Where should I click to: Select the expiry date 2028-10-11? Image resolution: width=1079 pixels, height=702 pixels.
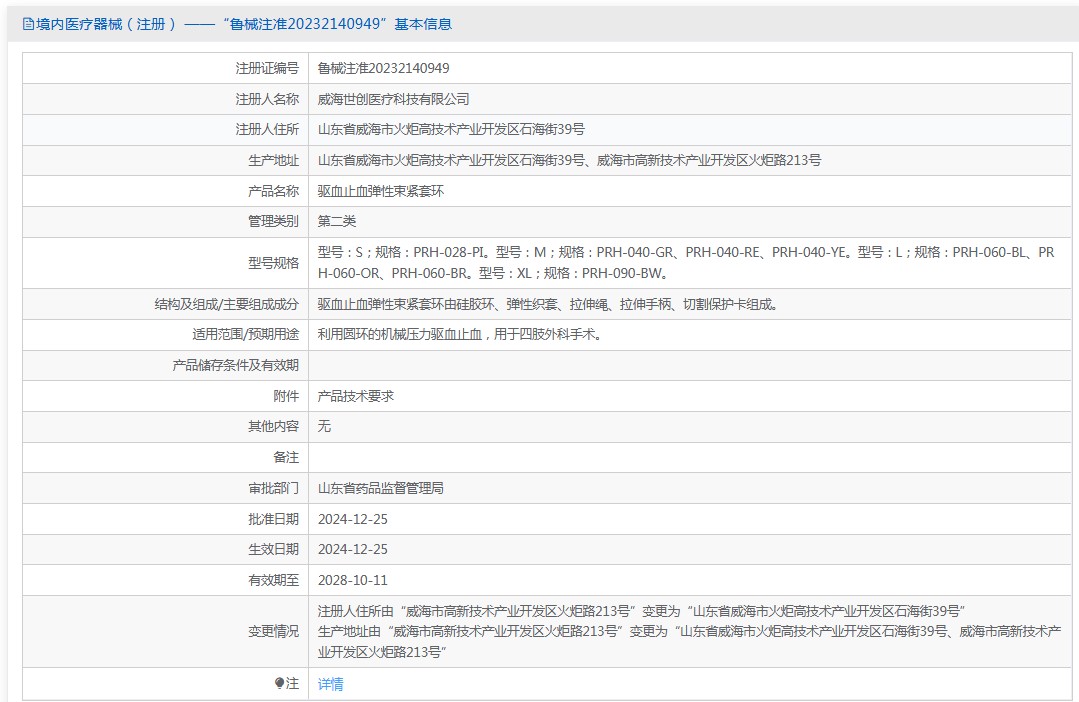[x=352, y=580]
